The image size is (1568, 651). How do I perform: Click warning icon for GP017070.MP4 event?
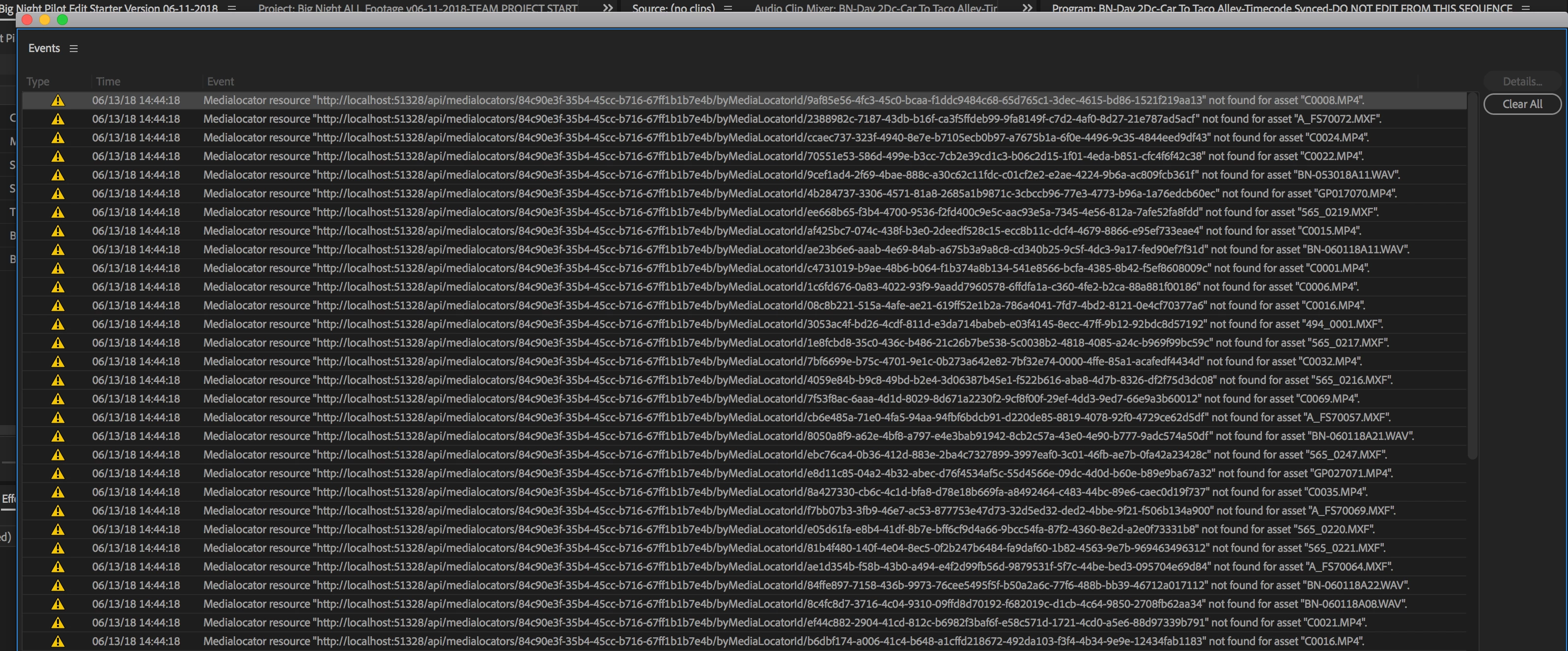pyautogui.click(x=58, y=194)
